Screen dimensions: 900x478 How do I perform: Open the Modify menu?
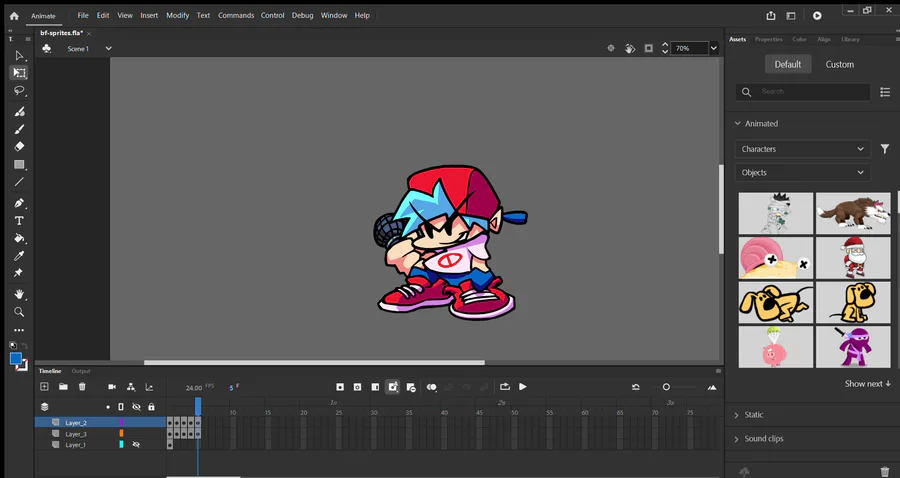pyautogui.click(x=177, y=16)
